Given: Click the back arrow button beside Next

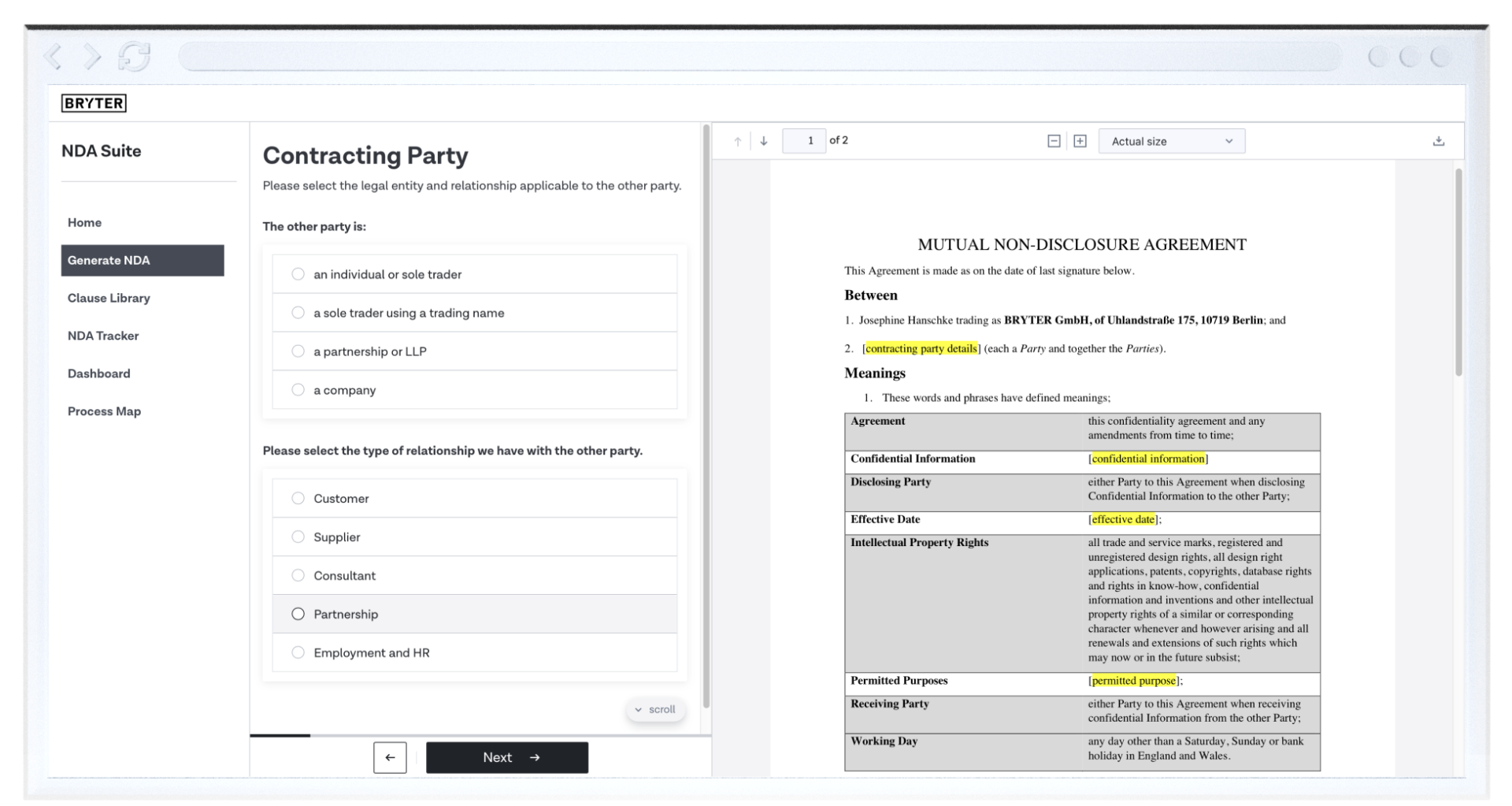Looking at the screenshot, I should 390,757.
